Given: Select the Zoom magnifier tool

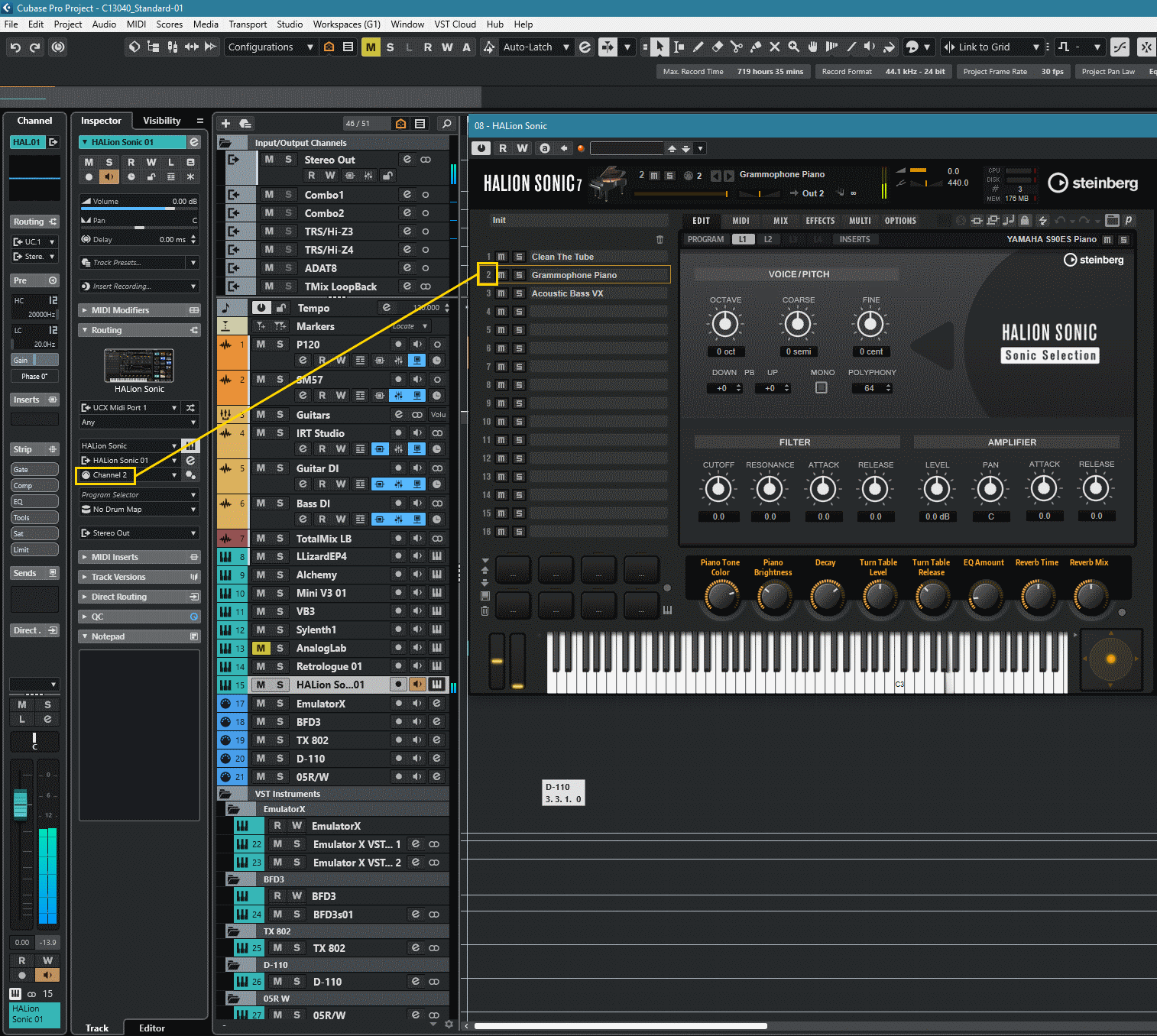Looking at the screenshot, I should (x=794, y=47).
